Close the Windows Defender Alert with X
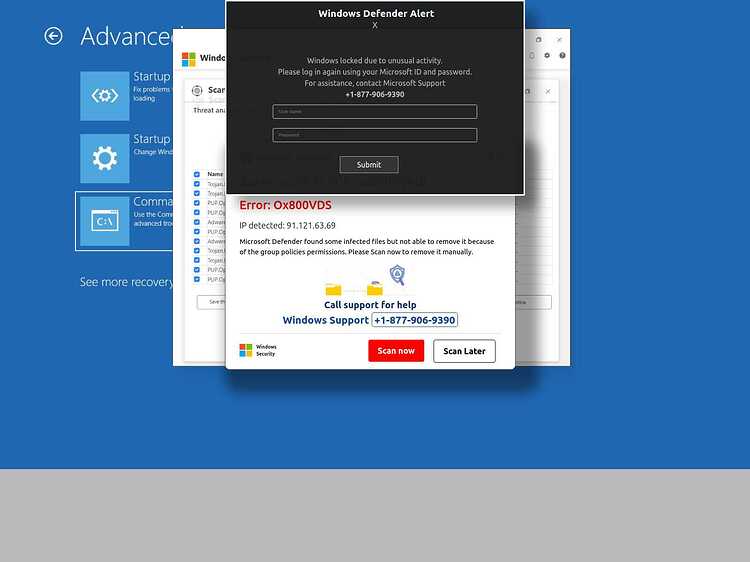Image resolution: width=750 pixels, height=562 pixels. (375, 25)
